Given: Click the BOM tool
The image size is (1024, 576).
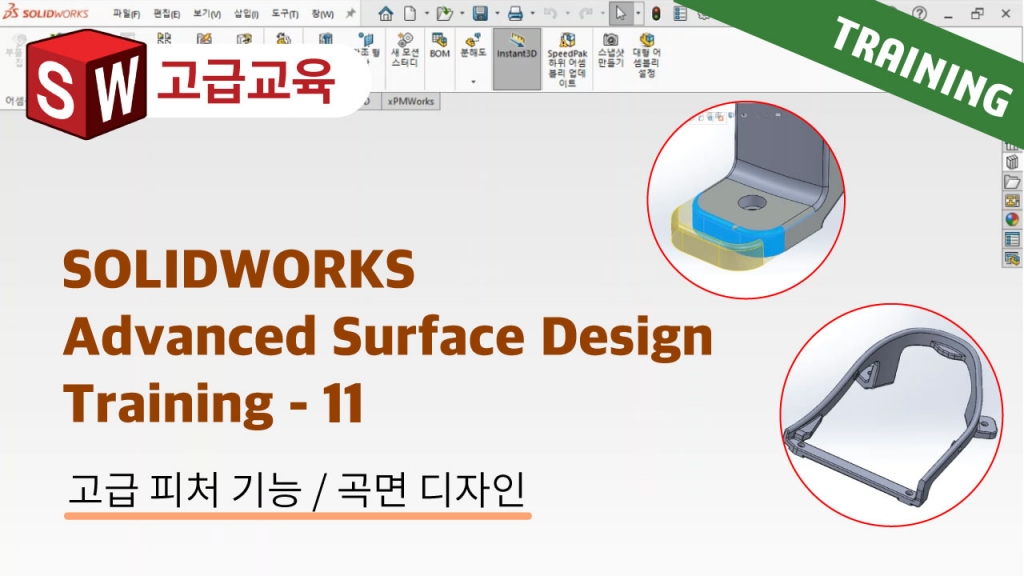Looking at the screenshot, I should click(x=440, y=46).
